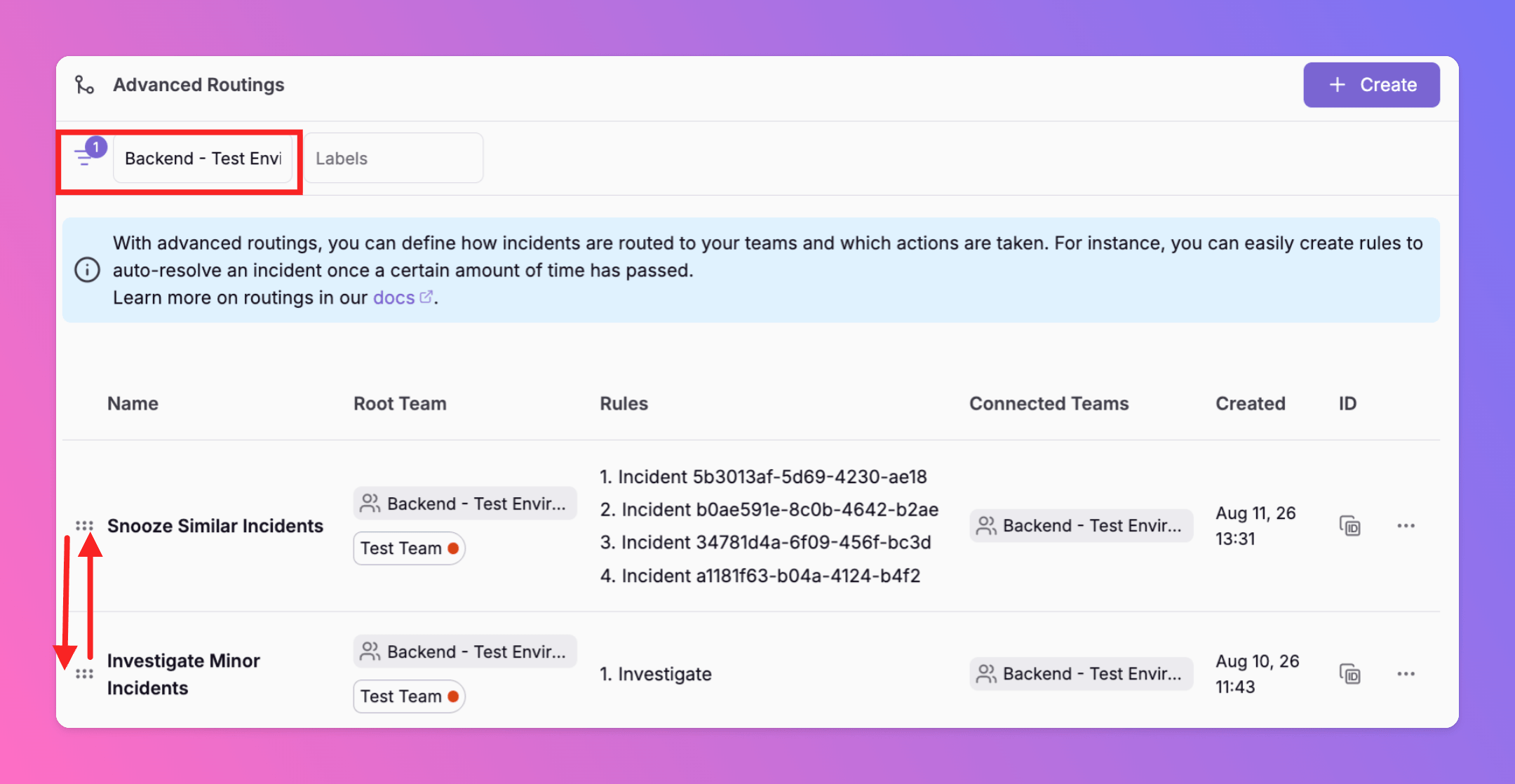Select rule Incident 34781d4a-6f09-456f-bc3d

coord(765,543)
